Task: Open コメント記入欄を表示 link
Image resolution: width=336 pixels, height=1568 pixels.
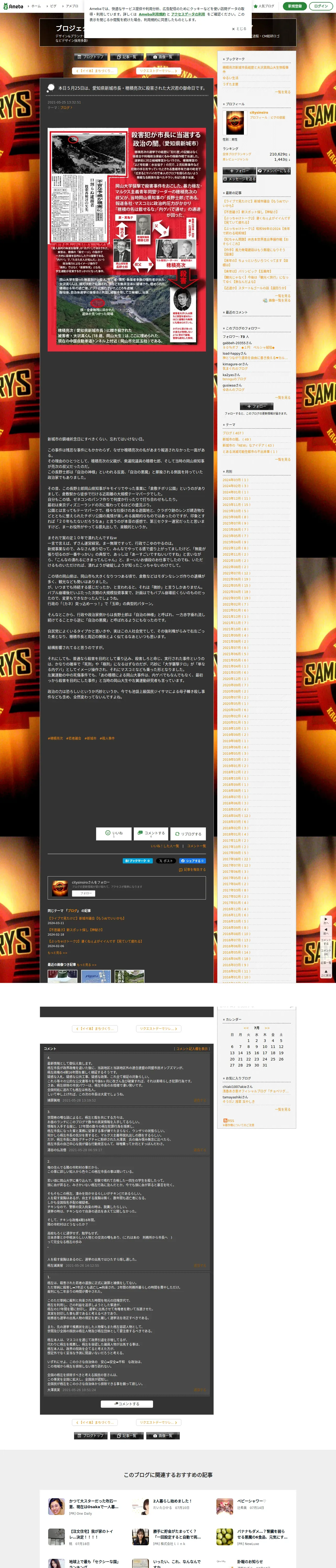Action: pyautogui.click(x=193, y=1049)
